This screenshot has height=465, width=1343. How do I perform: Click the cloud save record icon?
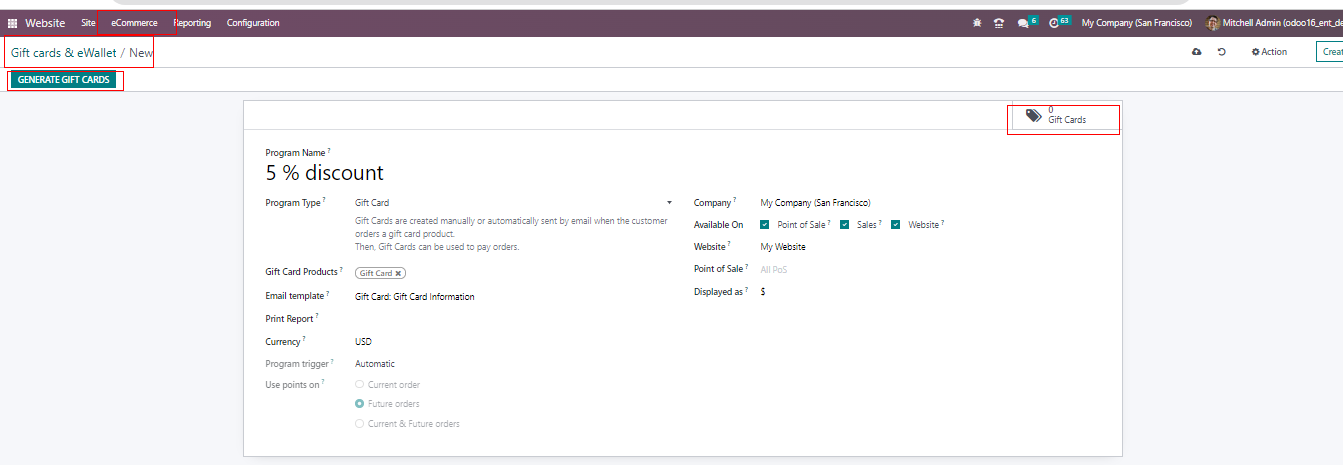tap(1197, 52)
